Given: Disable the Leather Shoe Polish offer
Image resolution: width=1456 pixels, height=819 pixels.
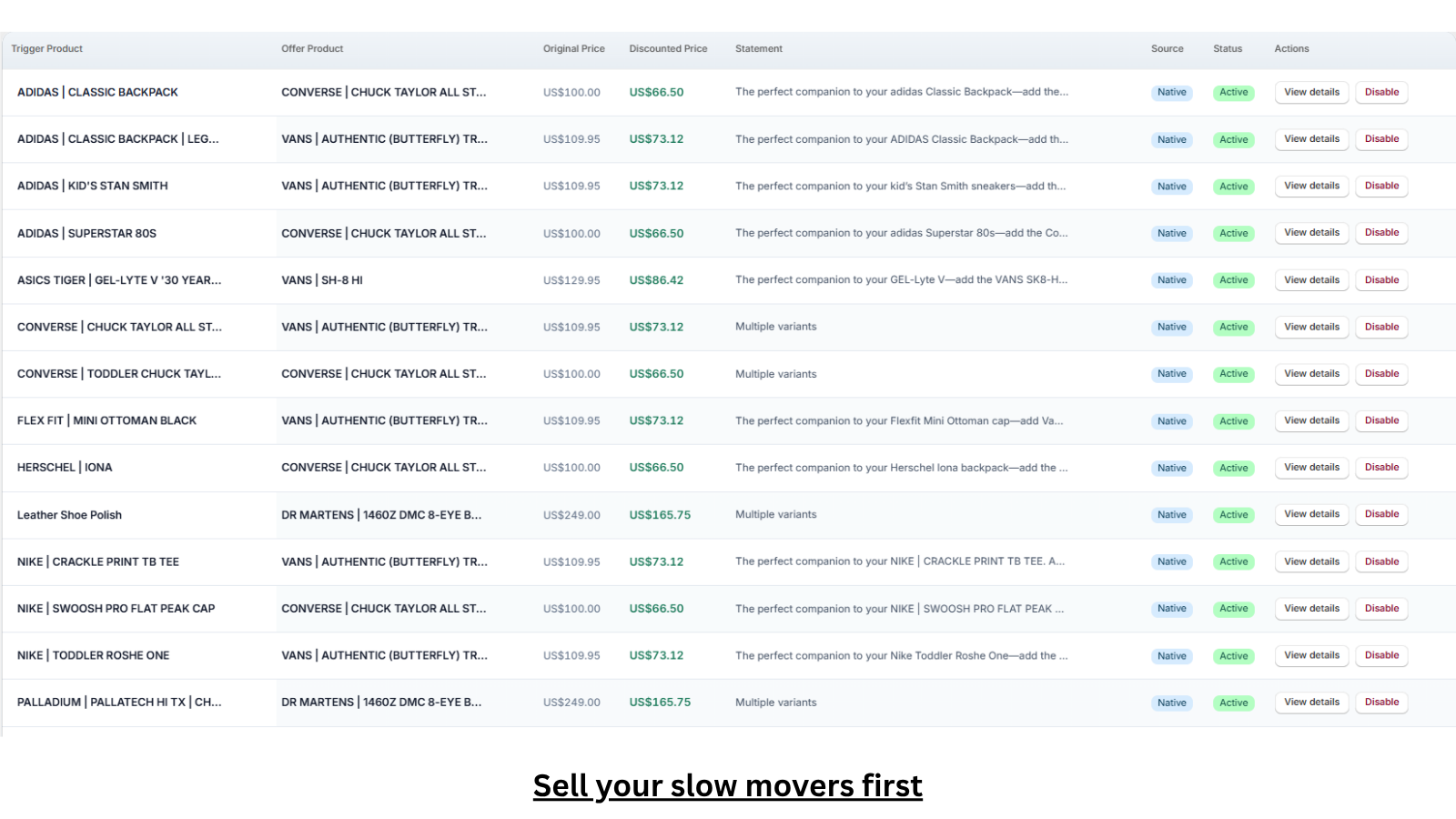Looking at the screenshot, I should click(1381, 514).
